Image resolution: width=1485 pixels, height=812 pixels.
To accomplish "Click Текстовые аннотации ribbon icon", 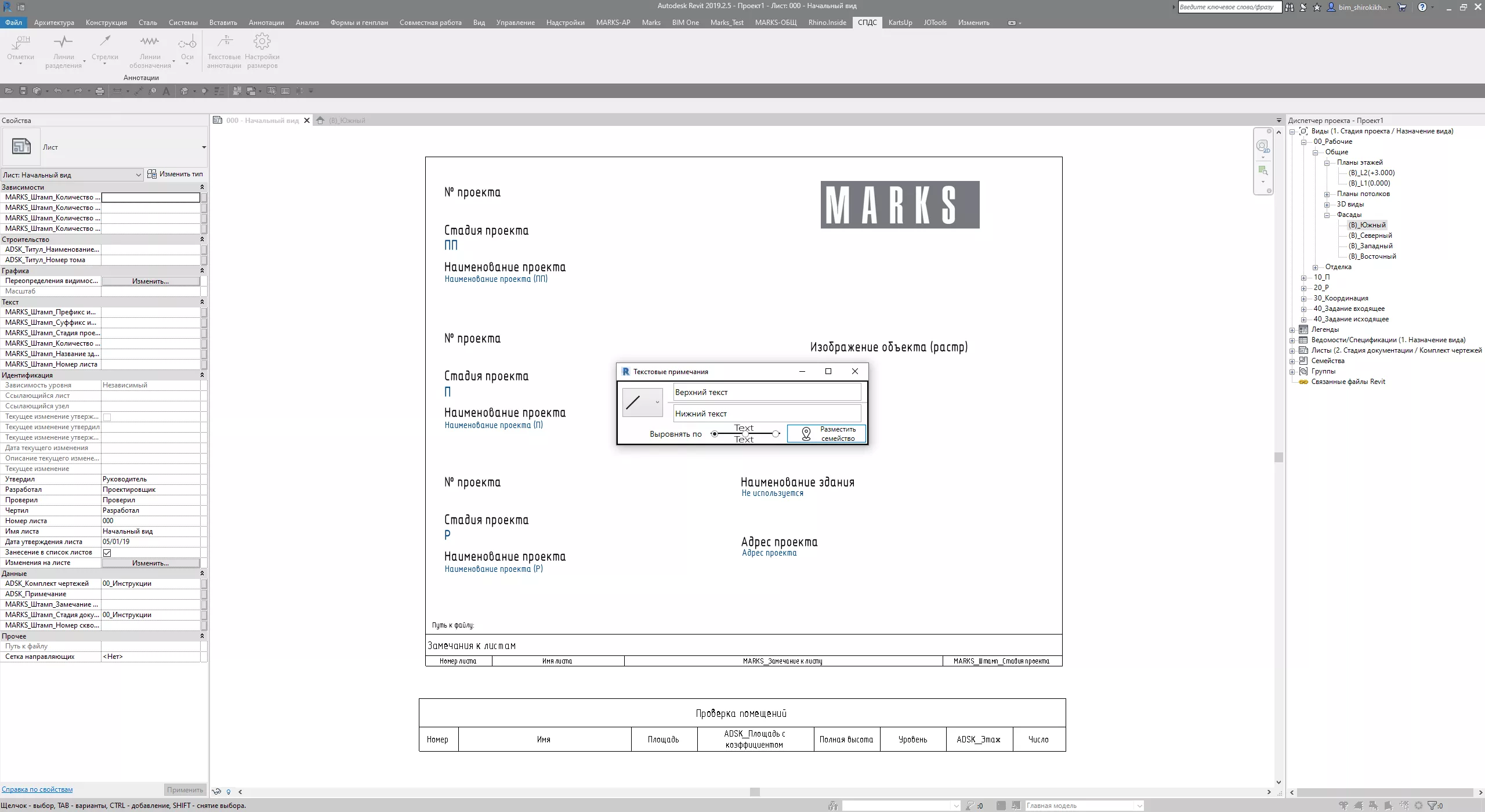I will pyautogui.click(x=224, y=42).
